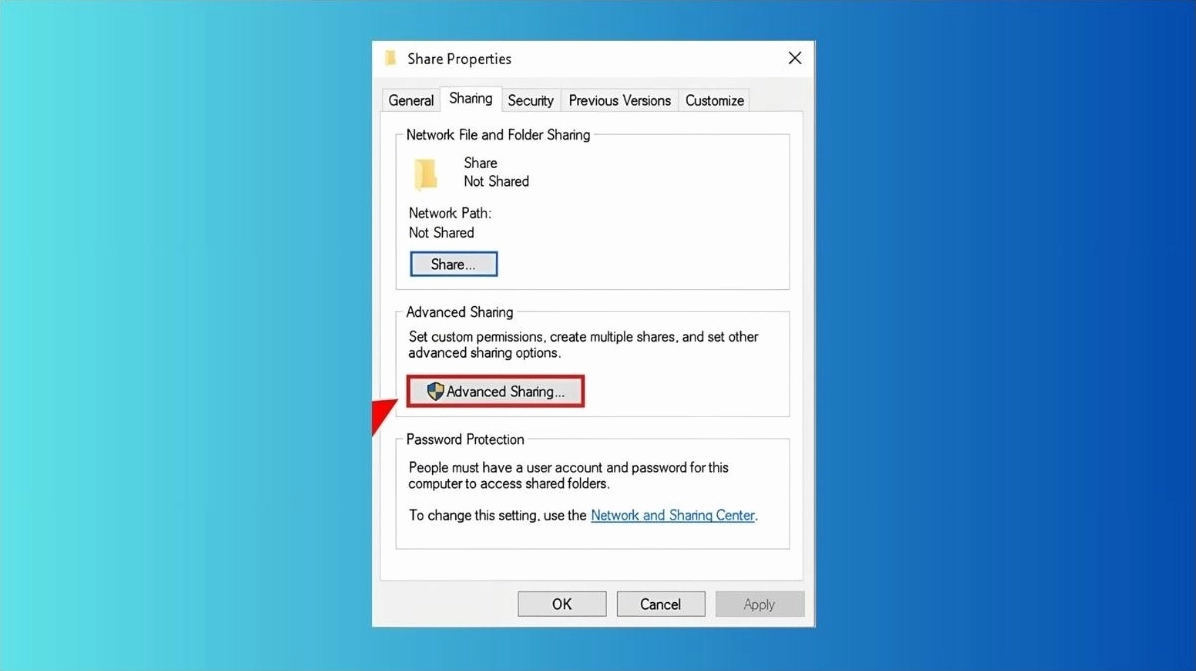Click the Share label next to the folder icon

point(480,162)
